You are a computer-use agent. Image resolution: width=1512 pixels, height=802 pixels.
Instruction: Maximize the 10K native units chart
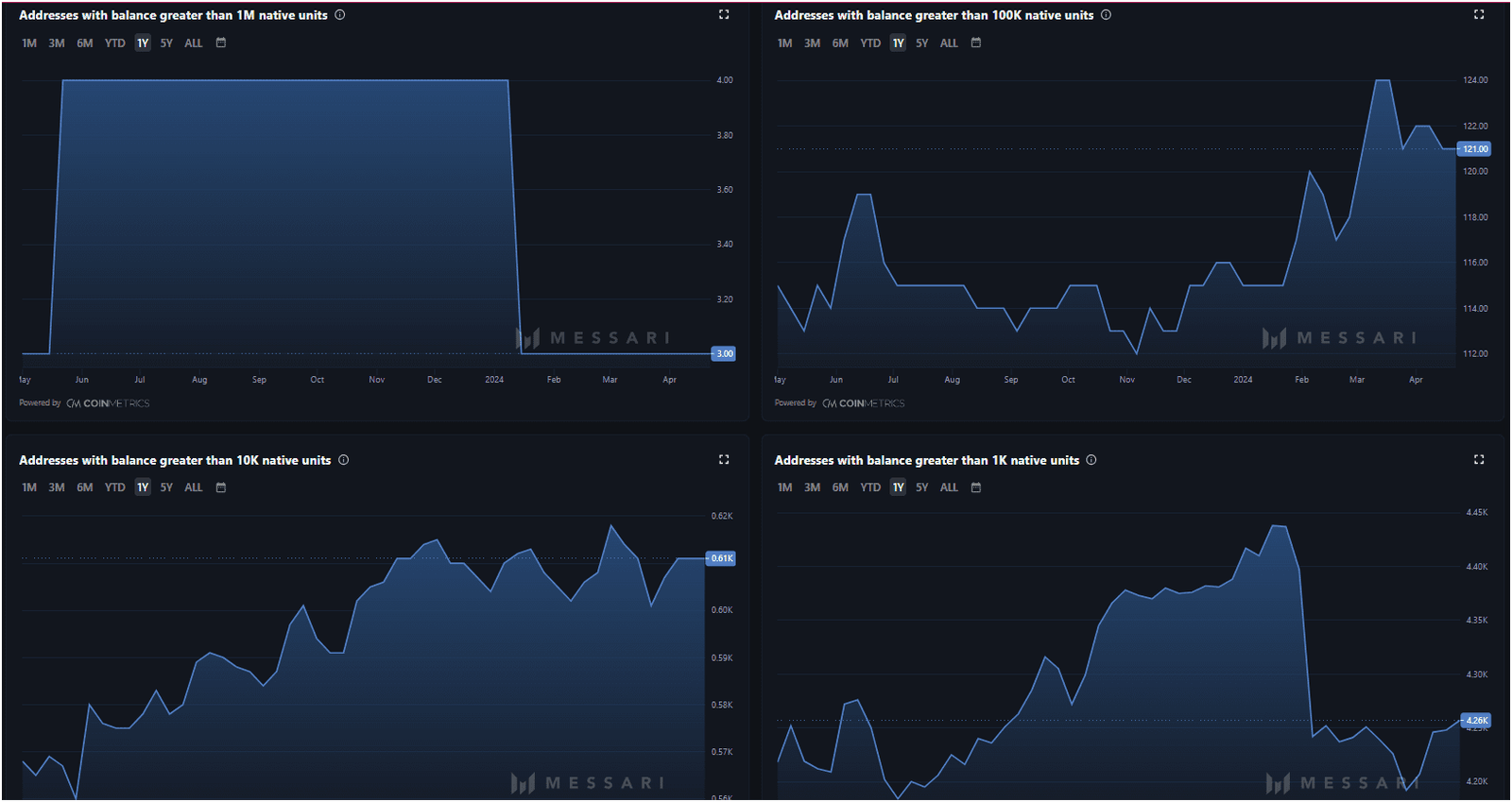[x=724, y=459]
